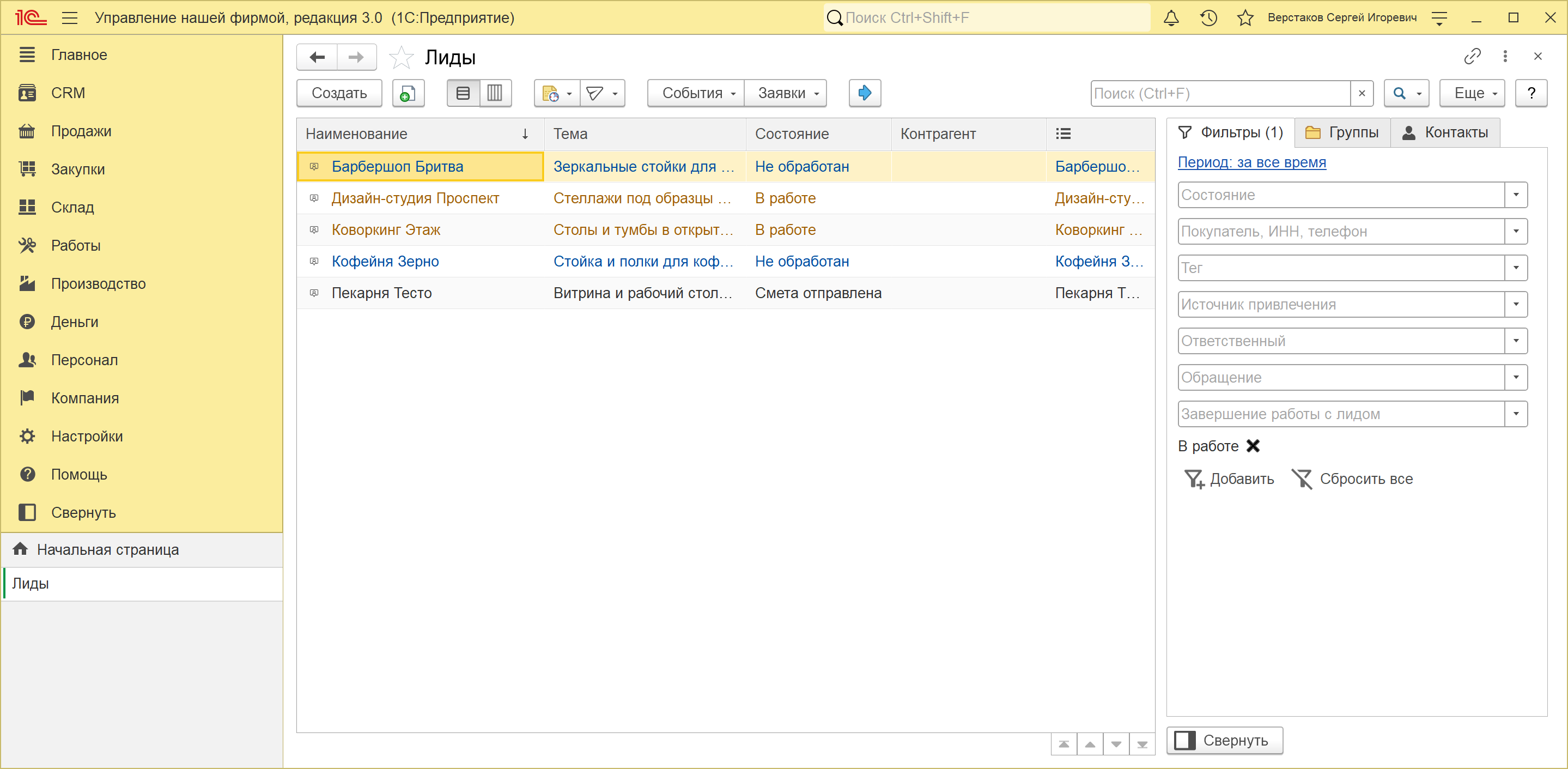Open the three-dot more actions menu
1568x769 pixels.
[x=1505, y=57]
